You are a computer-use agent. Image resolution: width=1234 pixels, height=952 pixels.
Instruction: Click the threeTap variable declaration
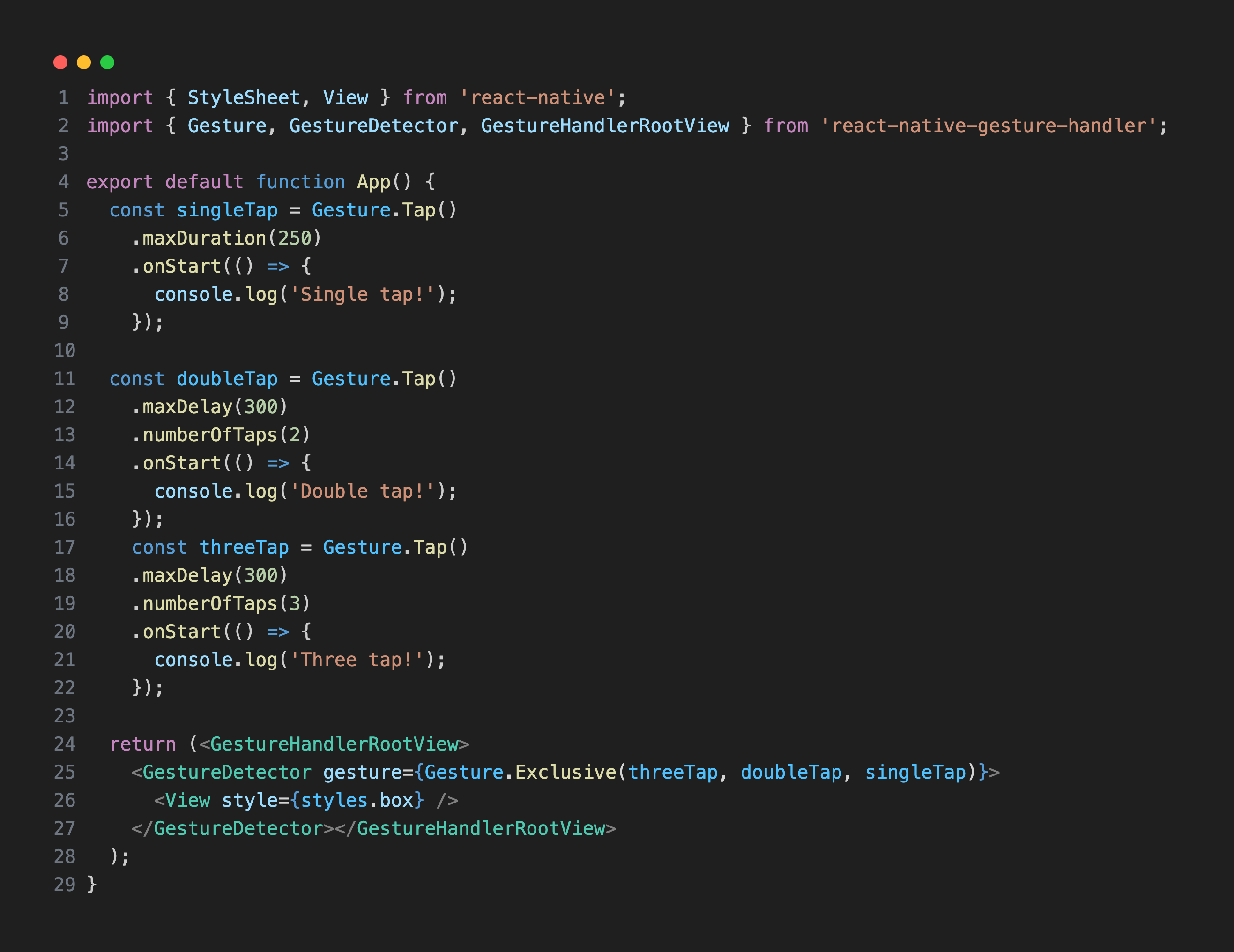(244, 547)
